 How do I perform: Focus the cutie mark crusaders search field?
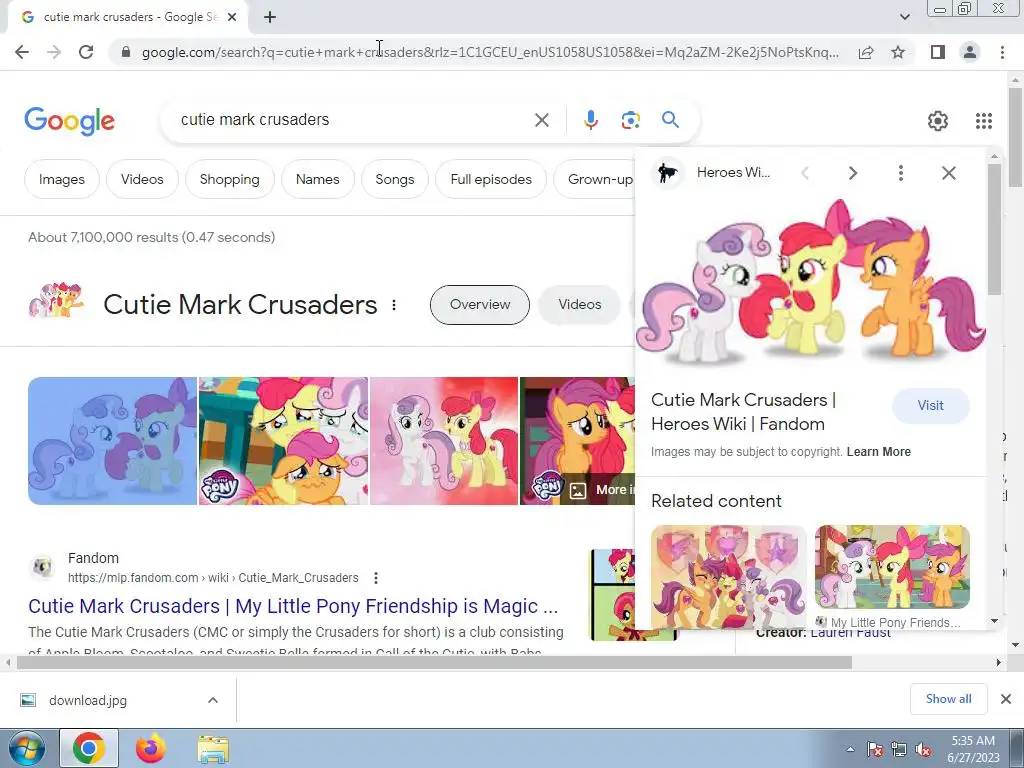click(353, 120)
